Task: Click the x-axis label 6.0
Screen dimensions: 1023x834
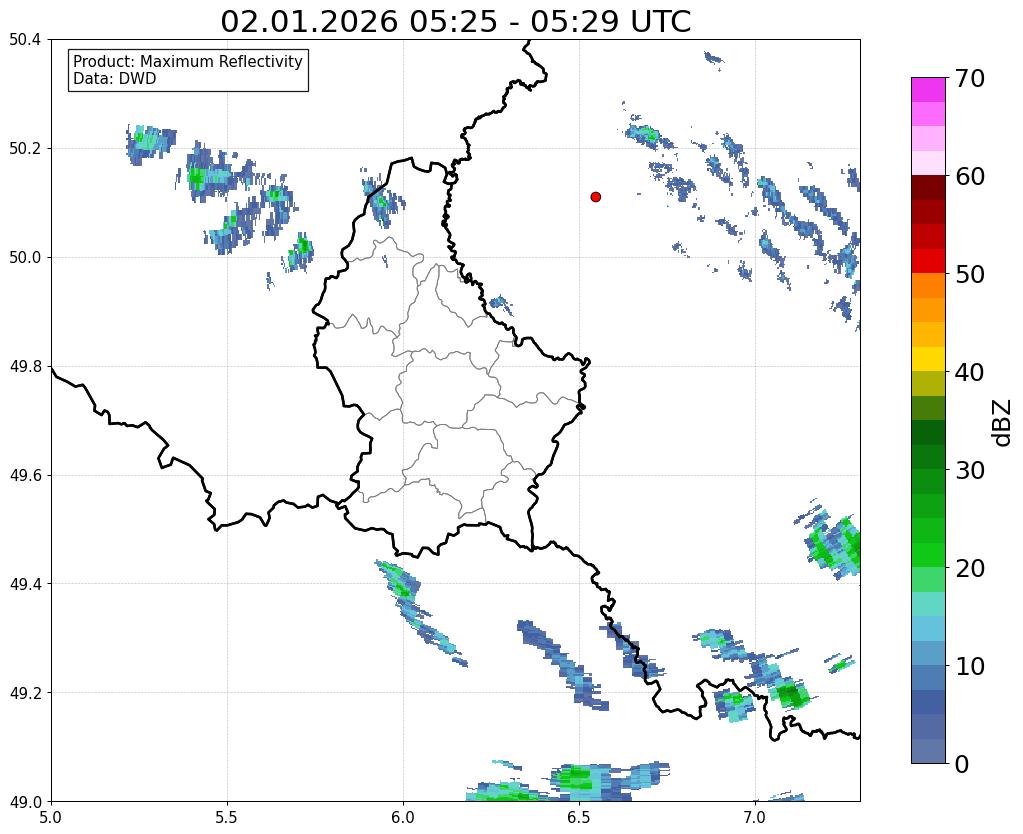Action: [x=403, y=817]
